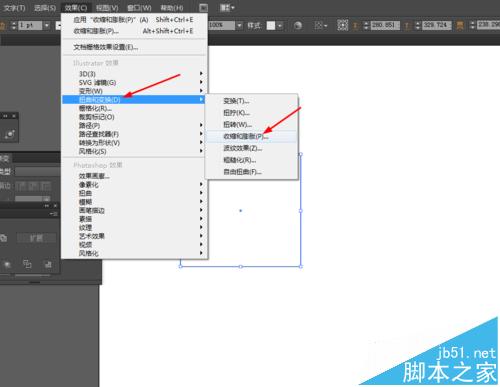Viewport: 500px width, 387px height.
Task: Click the stroke weight field showing 1 pt
Action: click(x=30, y=25)
